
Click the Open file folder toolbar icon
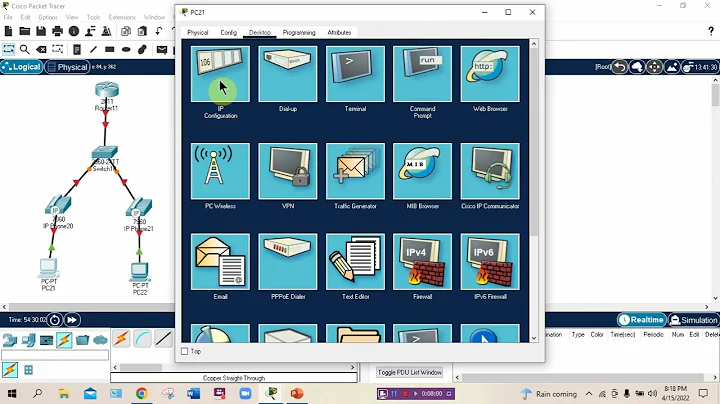pyautogui.click(x=25, y=31)
